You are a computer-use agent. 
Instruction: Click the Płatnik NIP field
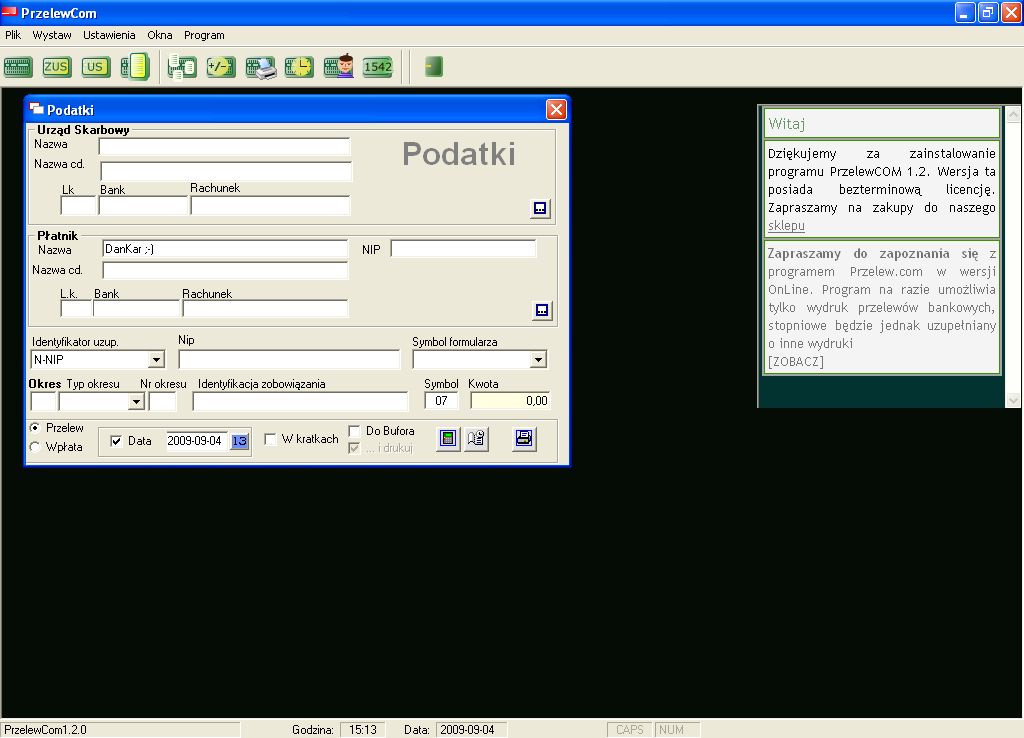coord(463,249)
